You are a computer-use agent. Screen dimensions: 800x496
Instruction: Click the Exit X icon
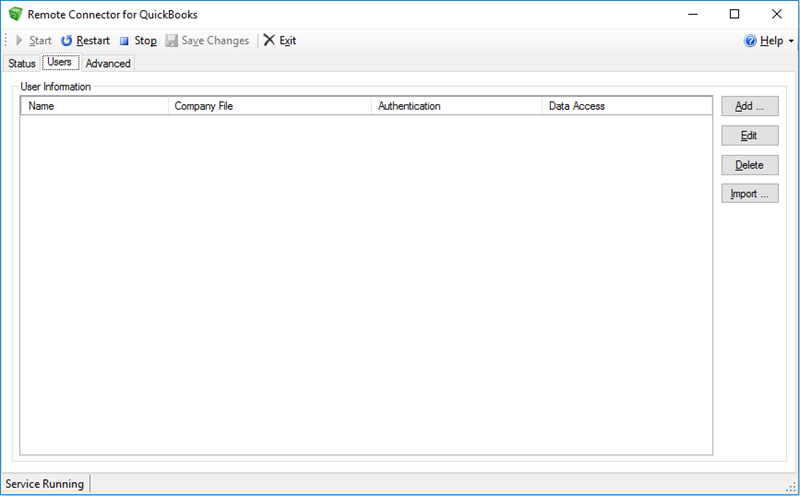point(269,40)
